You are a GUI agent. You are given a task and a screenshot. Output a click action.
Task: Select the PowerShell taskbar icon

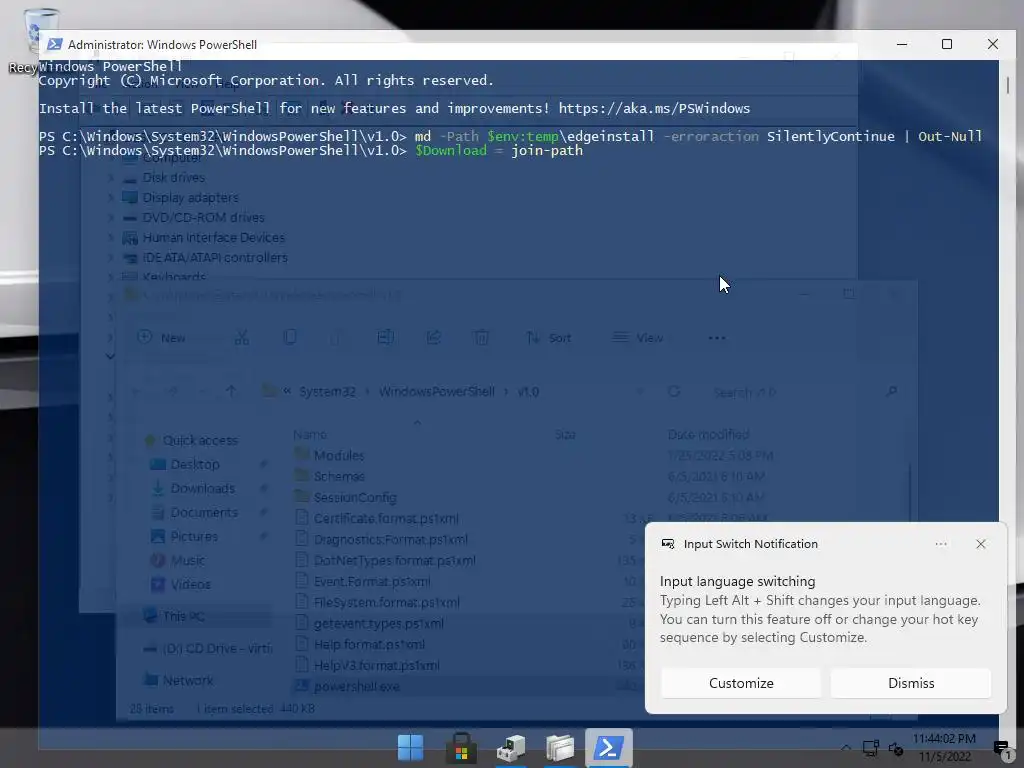pyautogui.click(x=609, y=748)
